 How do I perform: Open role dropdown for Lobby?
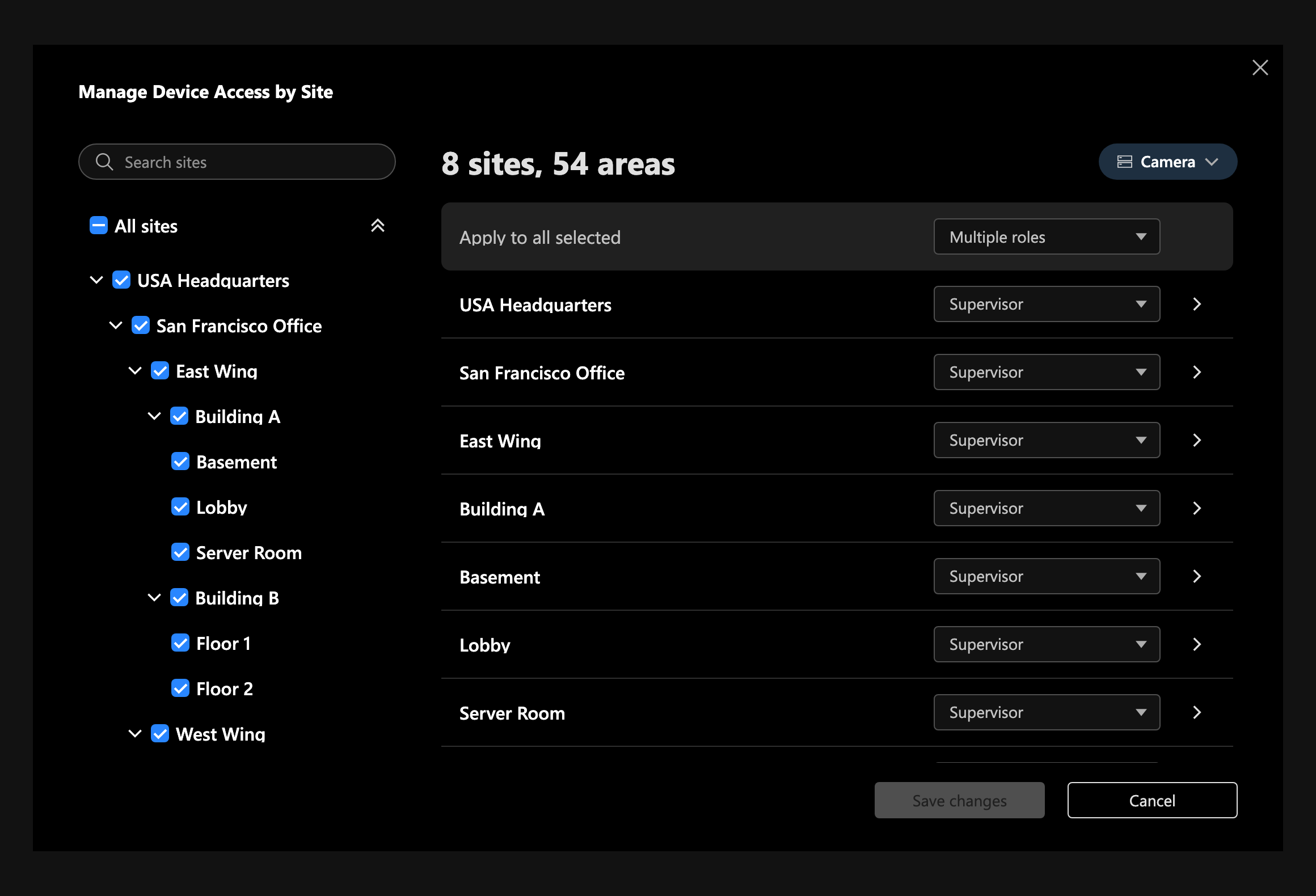(1047, 645)
